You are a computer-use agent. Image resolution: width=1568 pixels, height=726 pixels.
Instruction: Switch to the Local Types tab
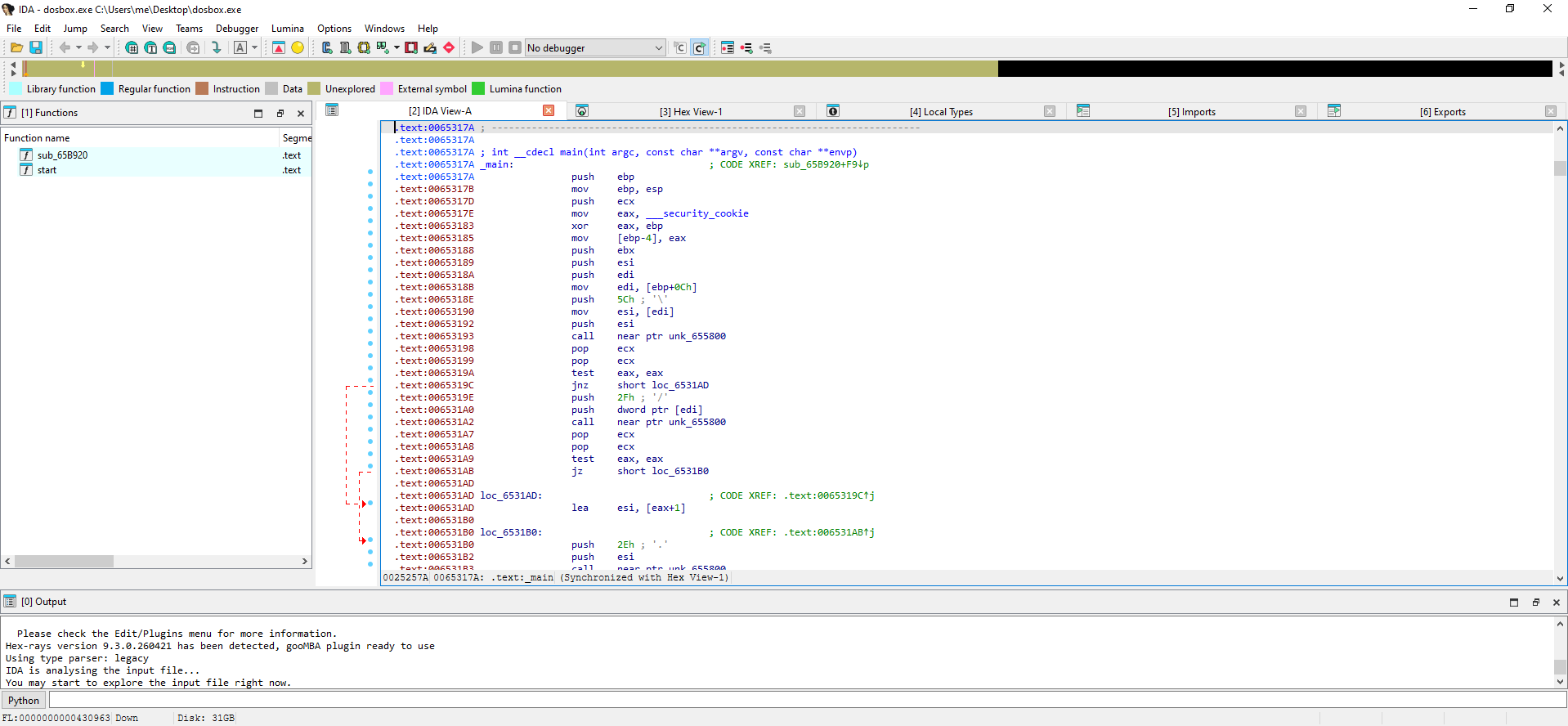coord(941,111)
